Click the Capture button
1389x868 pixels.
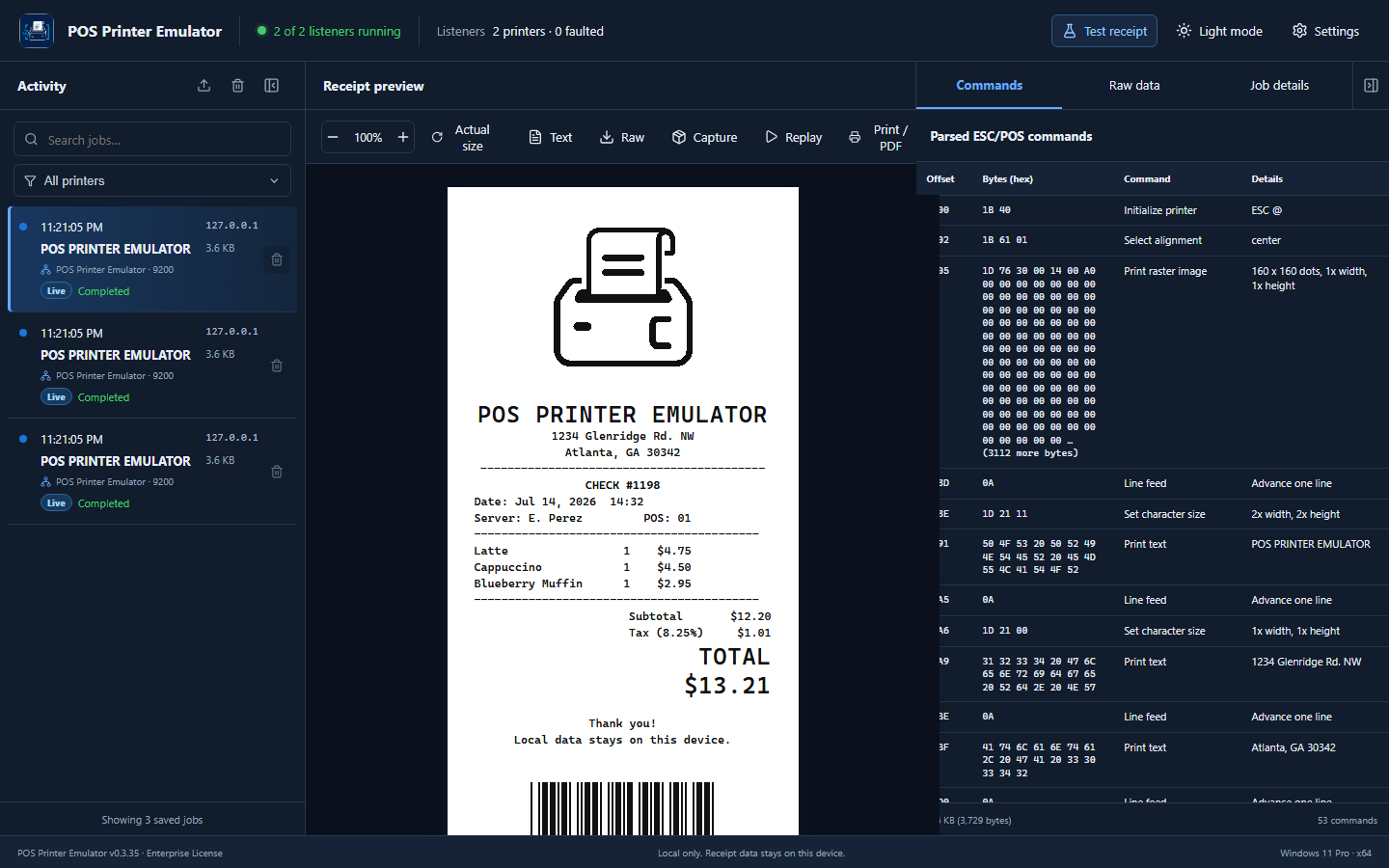(705, 137)
